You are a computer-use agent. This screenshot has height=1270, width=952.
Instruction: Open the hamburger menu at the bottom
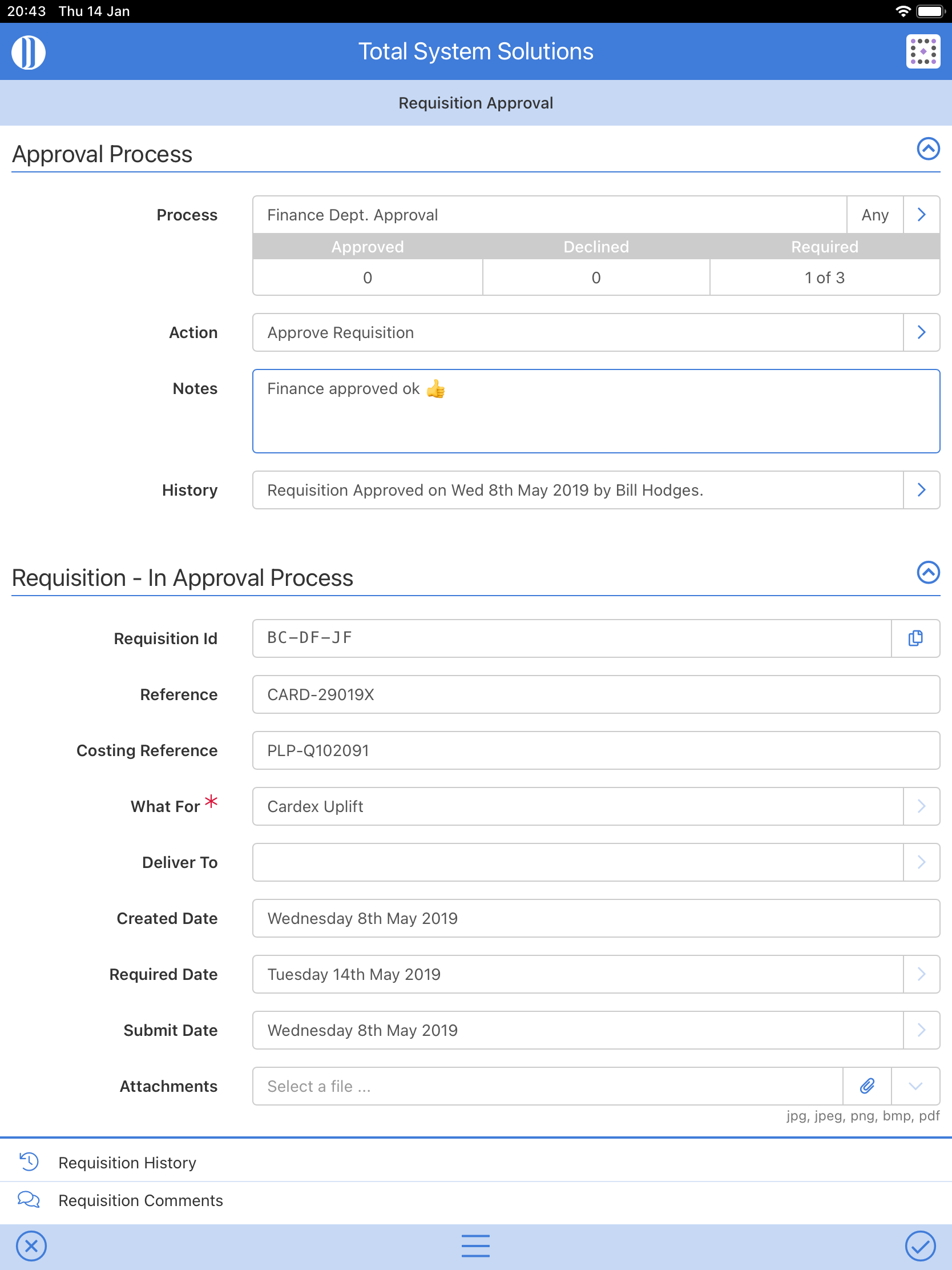click(x=475, y=1246)
